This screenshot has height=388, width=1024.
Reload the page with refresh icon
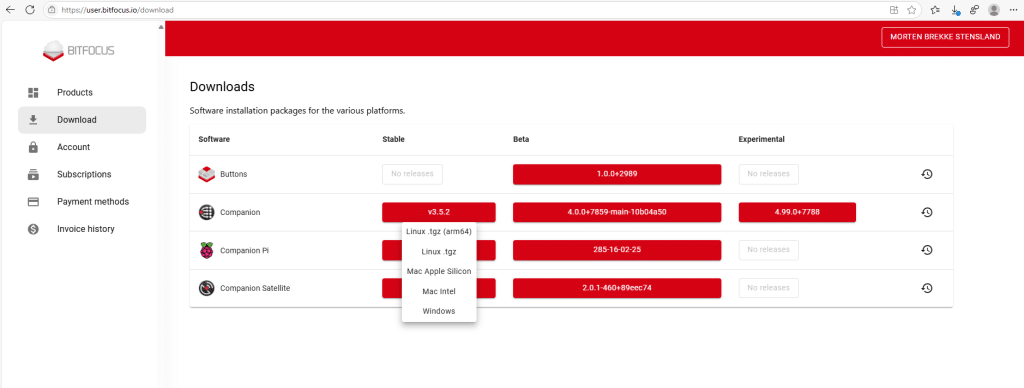pos(29,10)
